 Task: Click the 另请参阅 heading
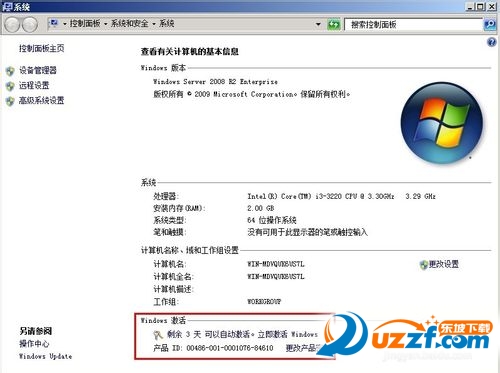pyautogui.click(x=36, y=331)
